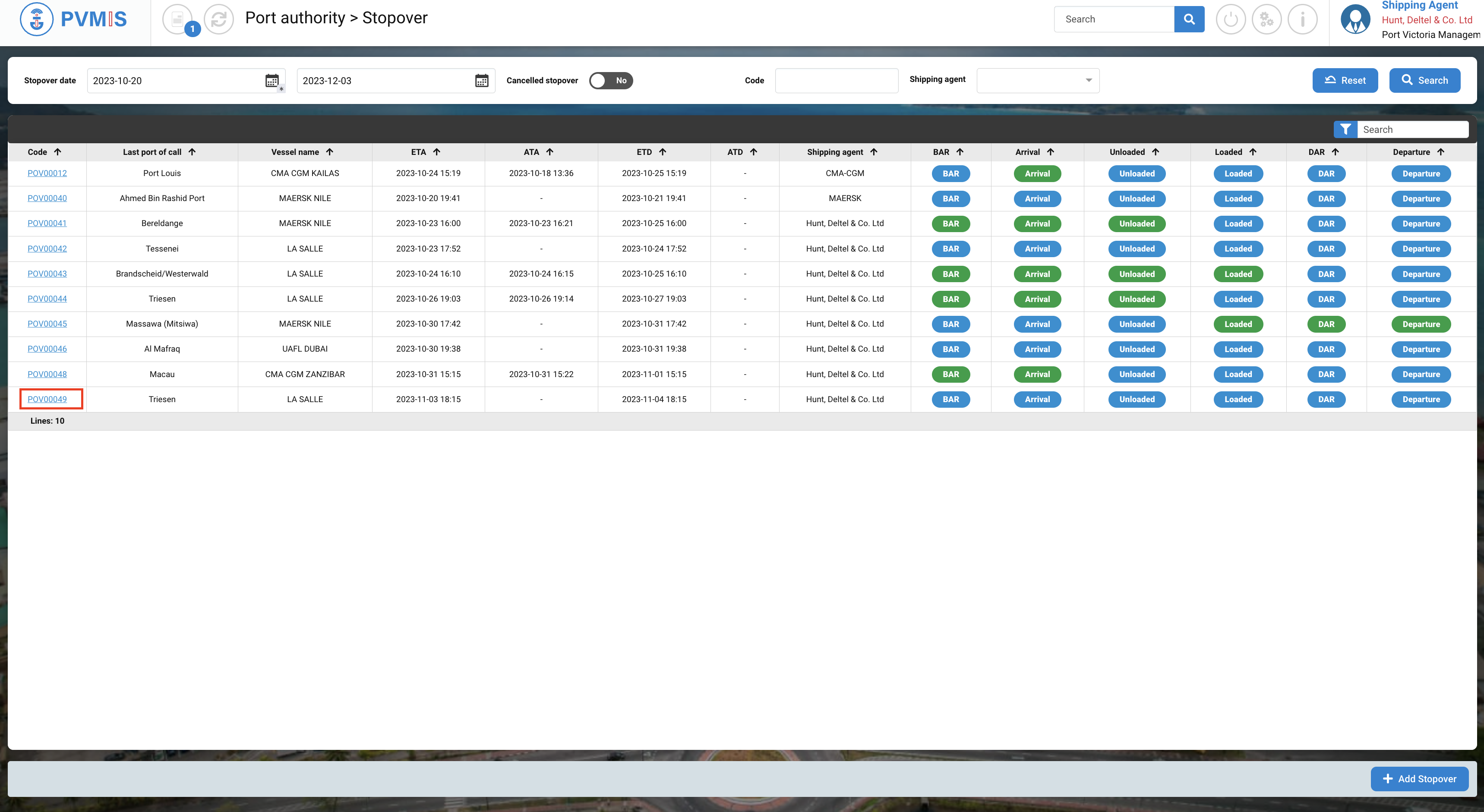Click the information icon
The width and height of the screenshot is (1484, 812).
click(1303, 19)
